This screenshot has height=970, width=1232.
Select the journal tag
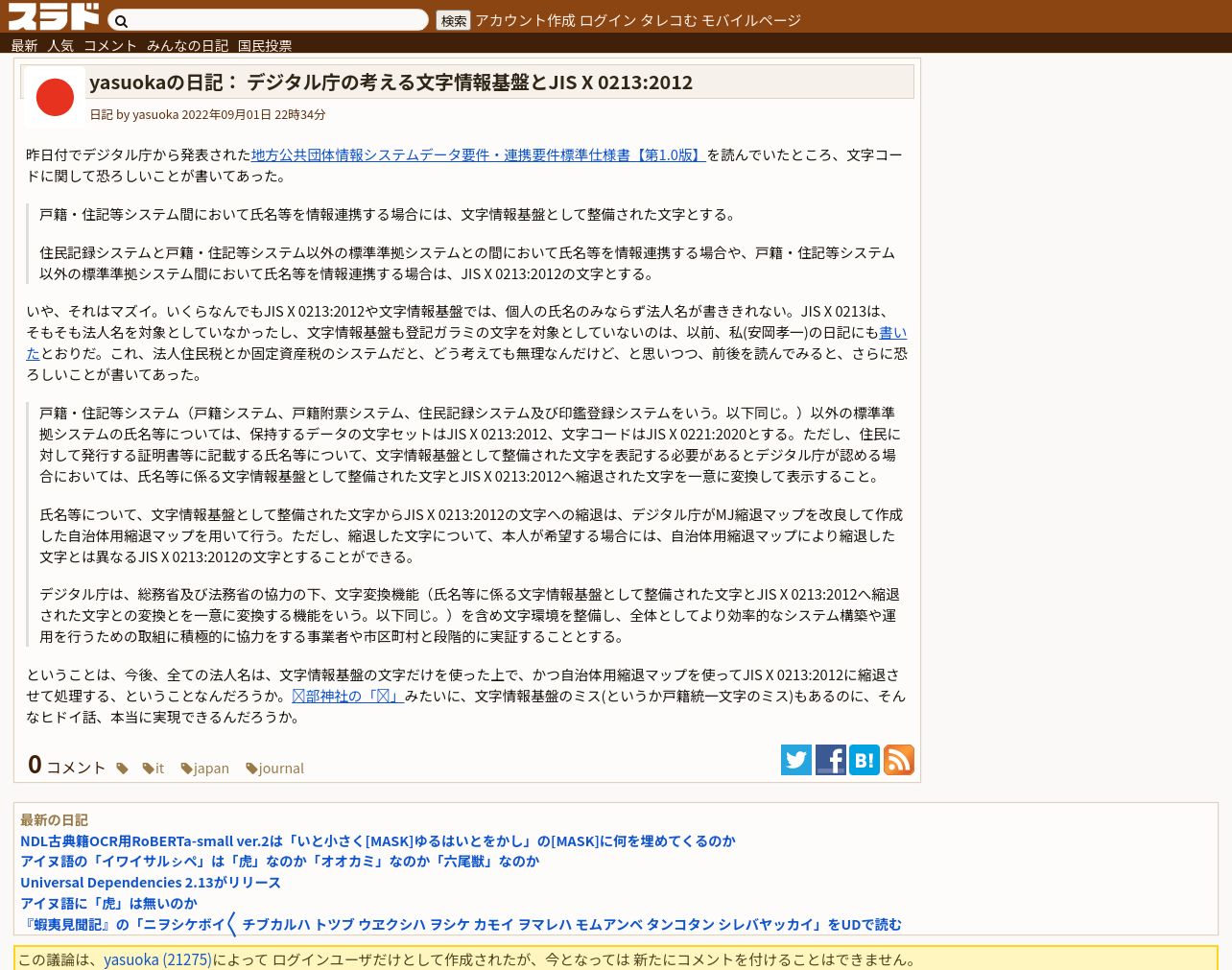coord(275,768)
